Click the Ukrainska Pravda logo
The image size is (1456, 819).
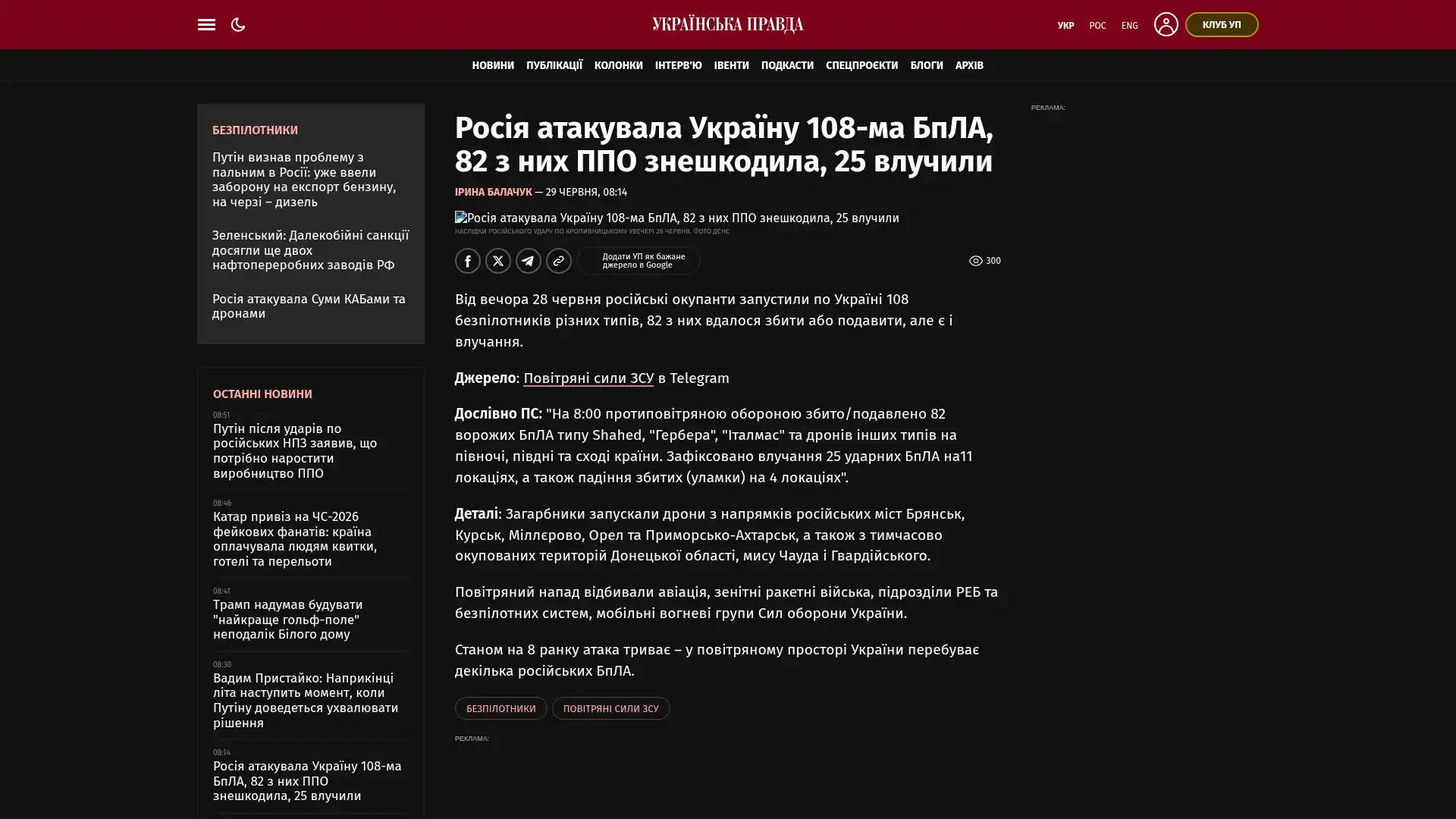[x=728, y=24]
